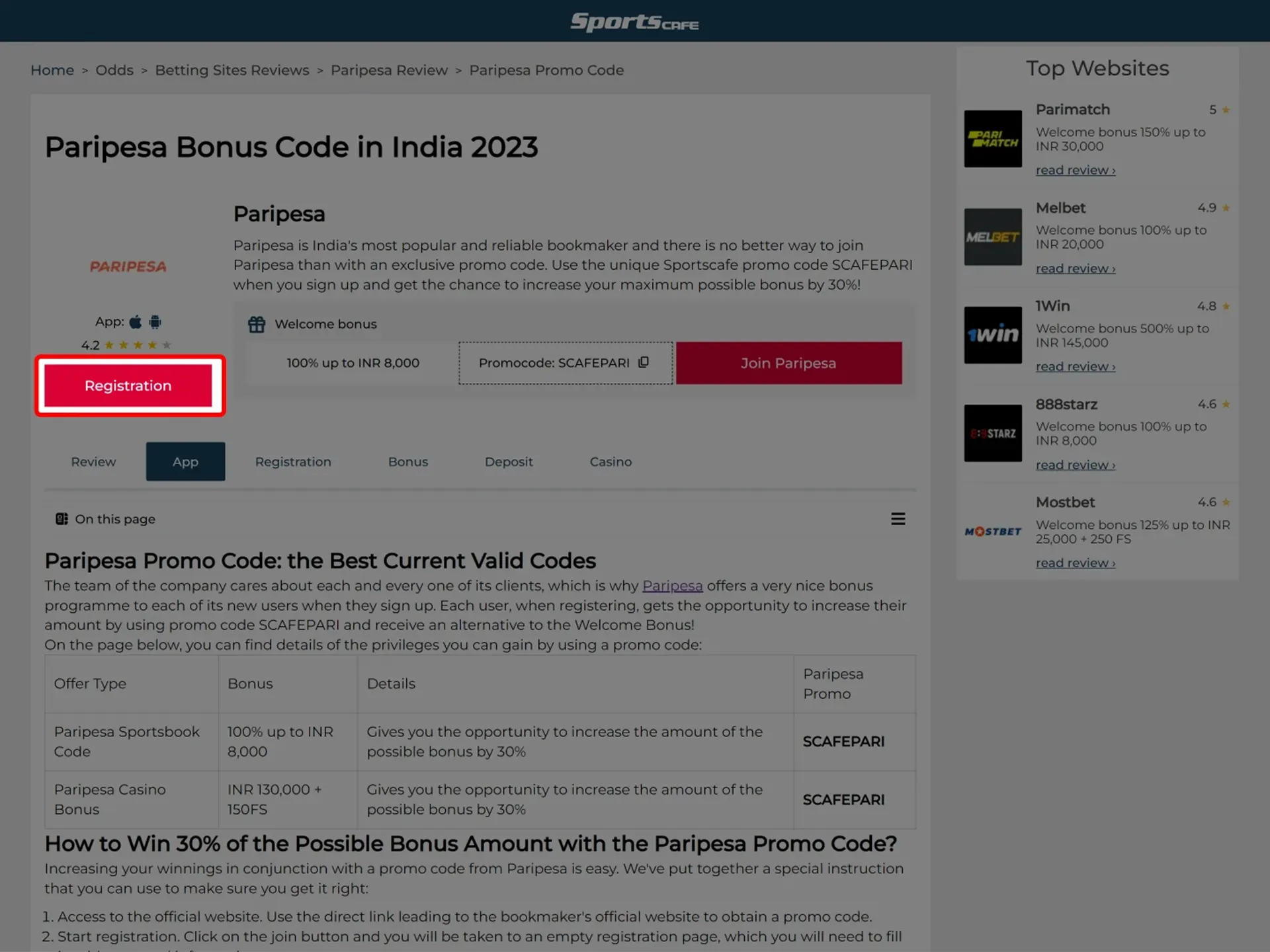Click the "On this page" label
This screenshot has width=1270, height=952.
point(115,519)
